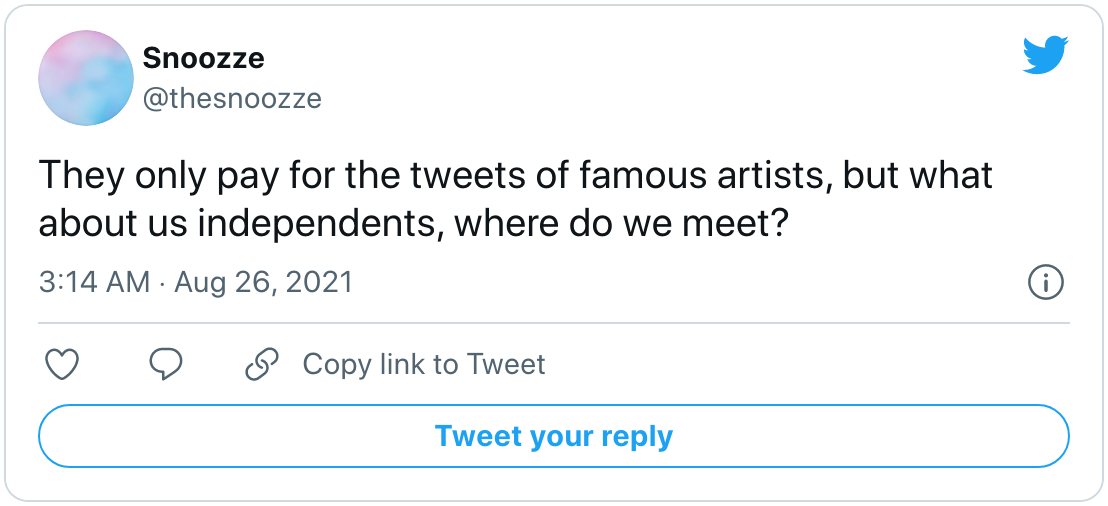Viewport: 1108px width, 506px height.
Task: Click the phrase where do we meet?
Action: (620, 224)
